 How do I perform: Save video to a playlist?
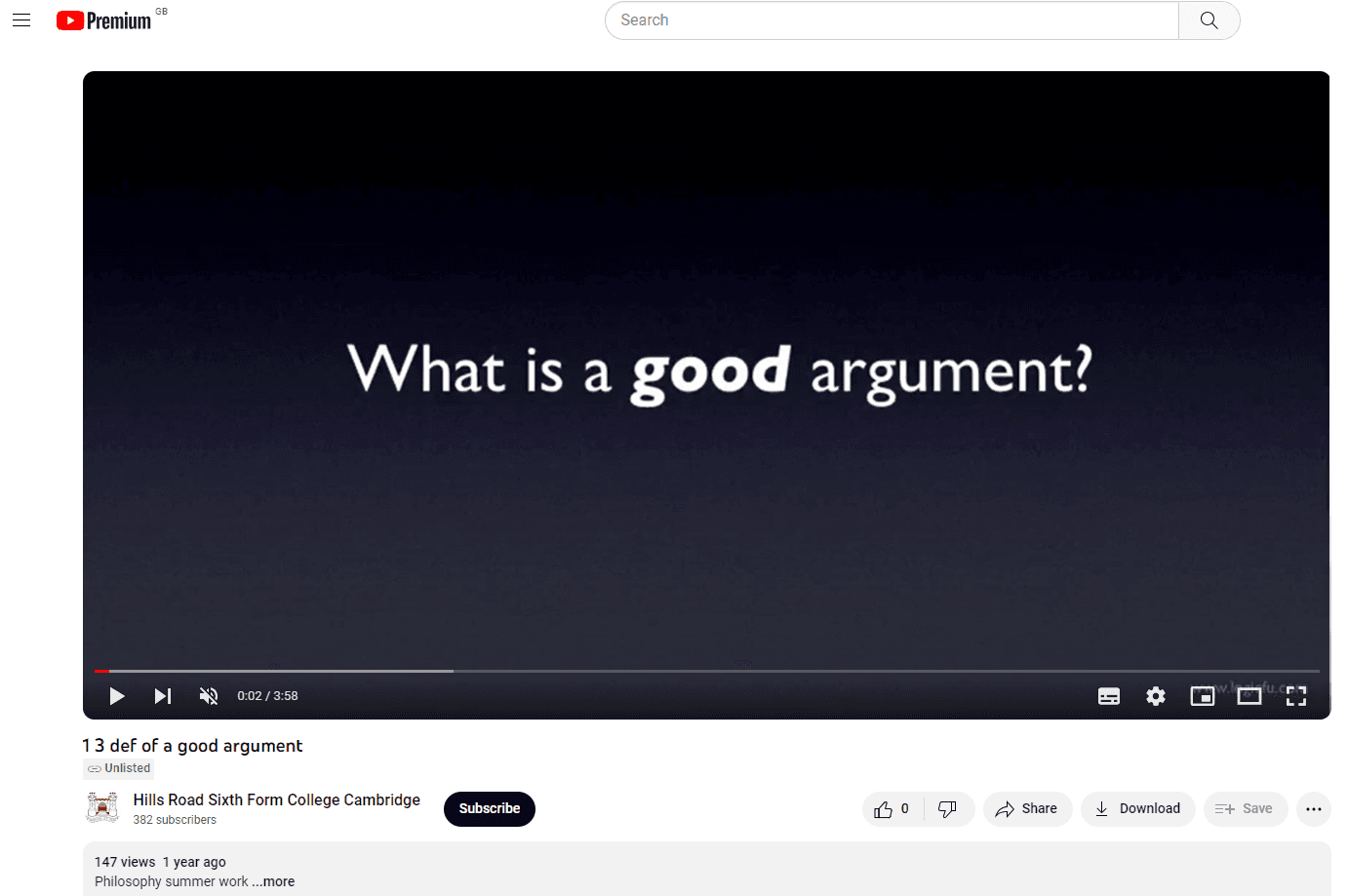[1245, 809]
